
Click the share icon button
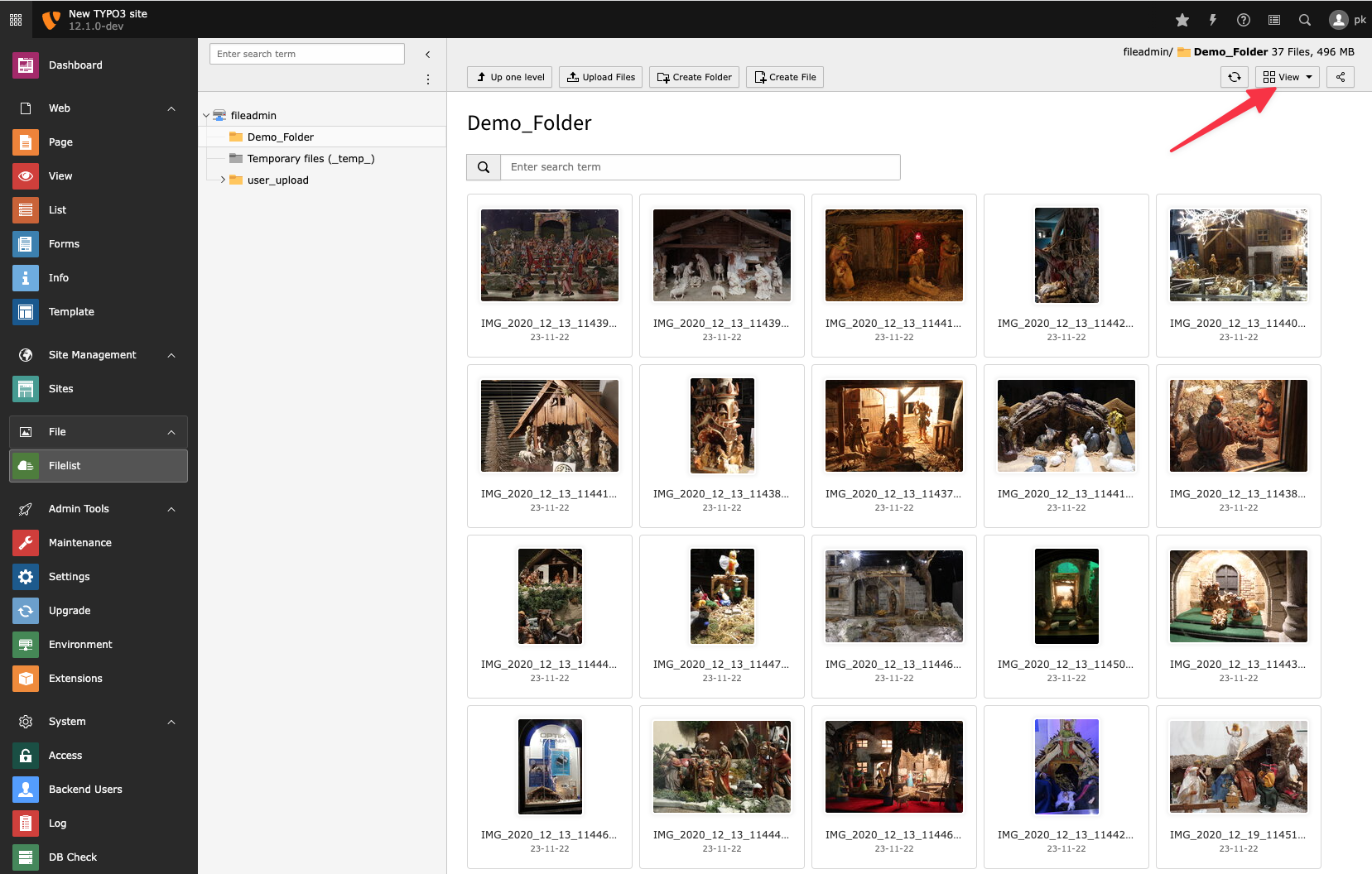click(1340, 77)
